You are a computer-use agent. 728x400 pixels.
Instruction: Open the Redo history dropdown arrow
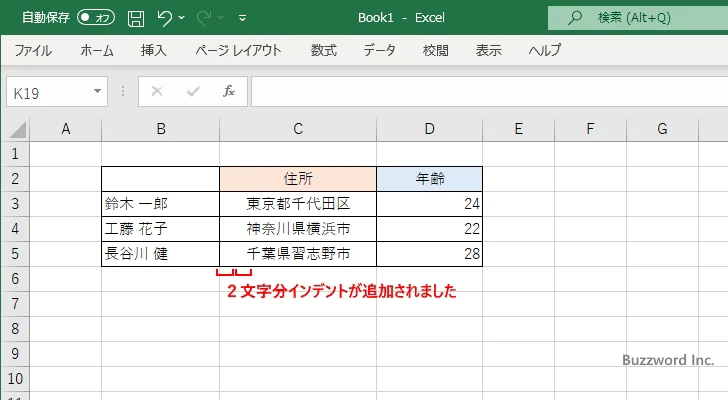pyautogui.click(x=221, y=18)
